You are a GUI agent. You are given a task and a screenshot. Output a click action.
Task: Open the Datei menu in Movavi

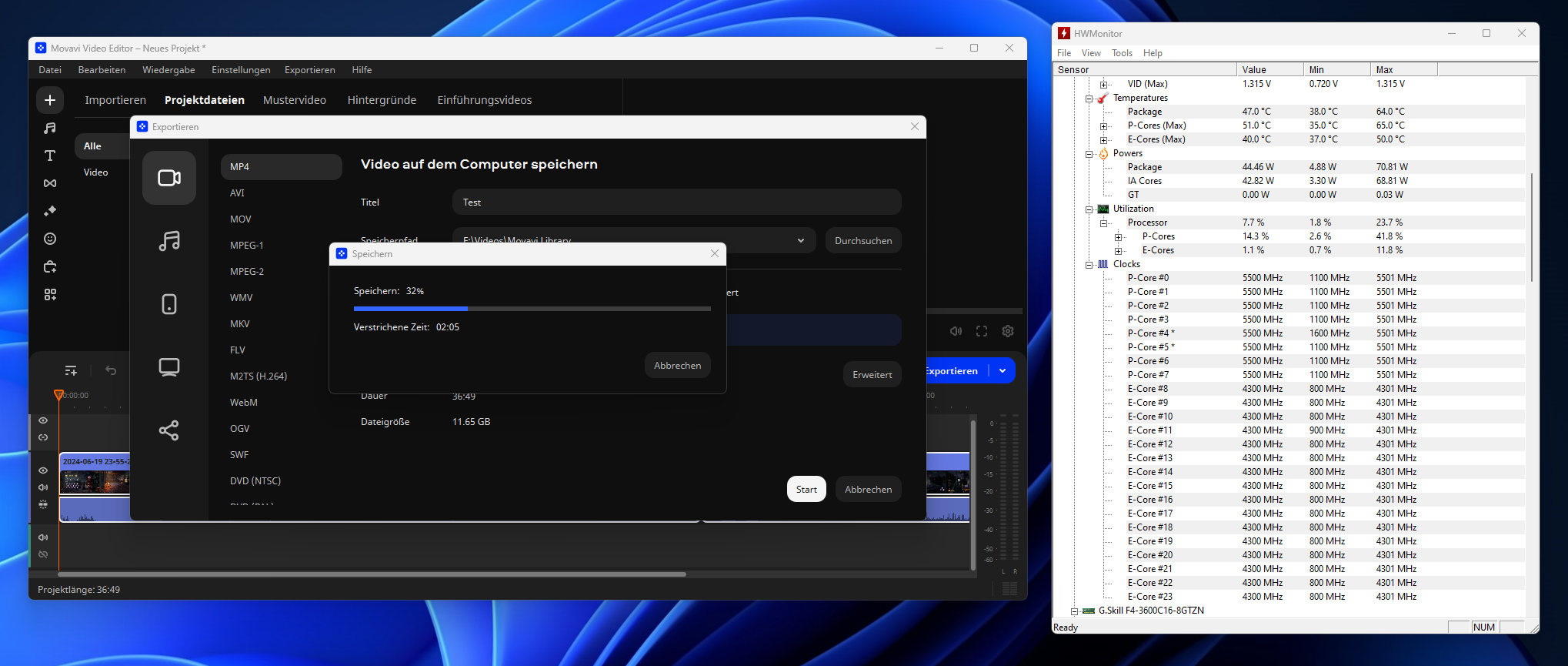coord(50,70)
